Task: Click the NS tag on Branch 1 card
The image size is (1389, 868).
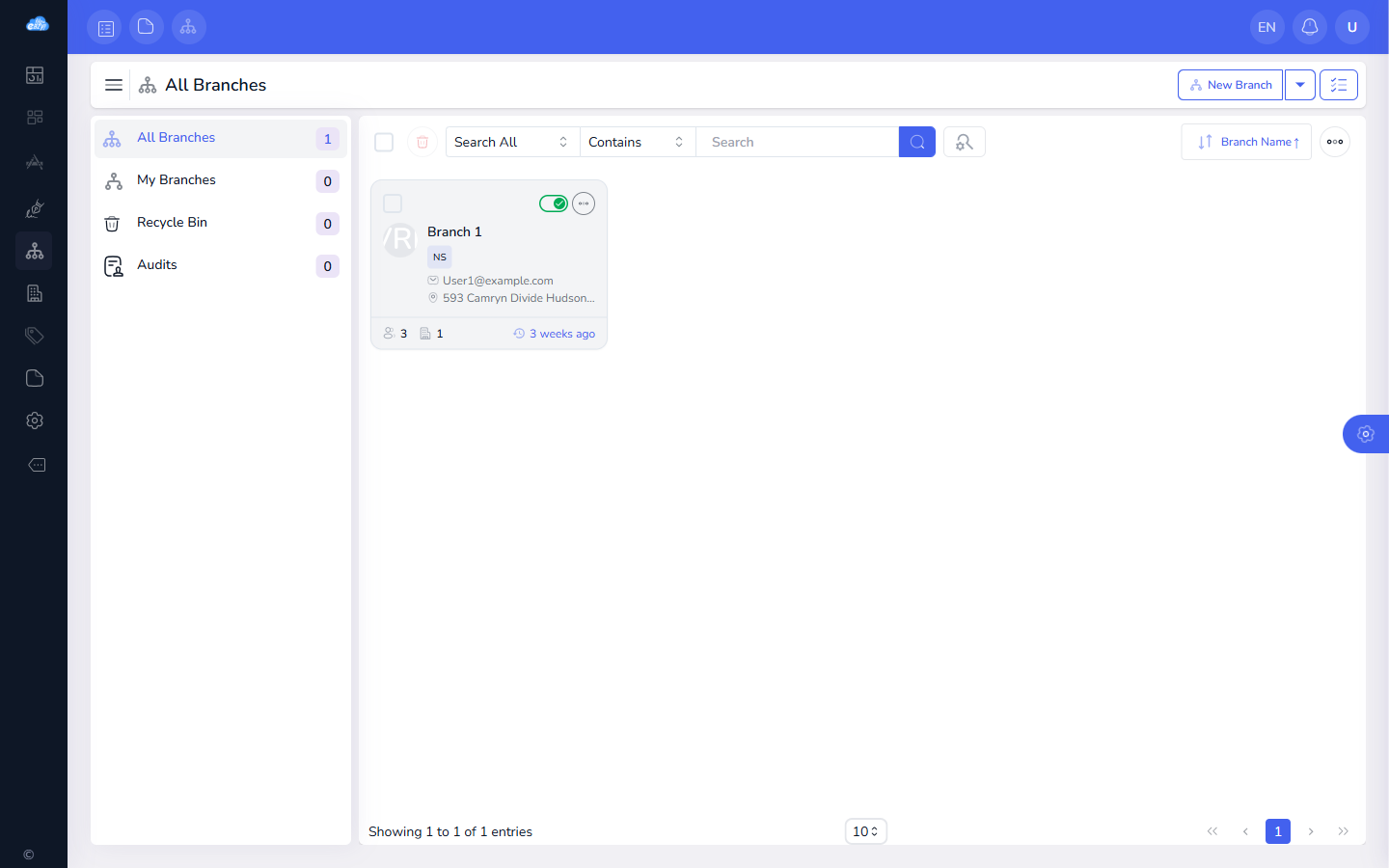Action: tap(440, 258)
